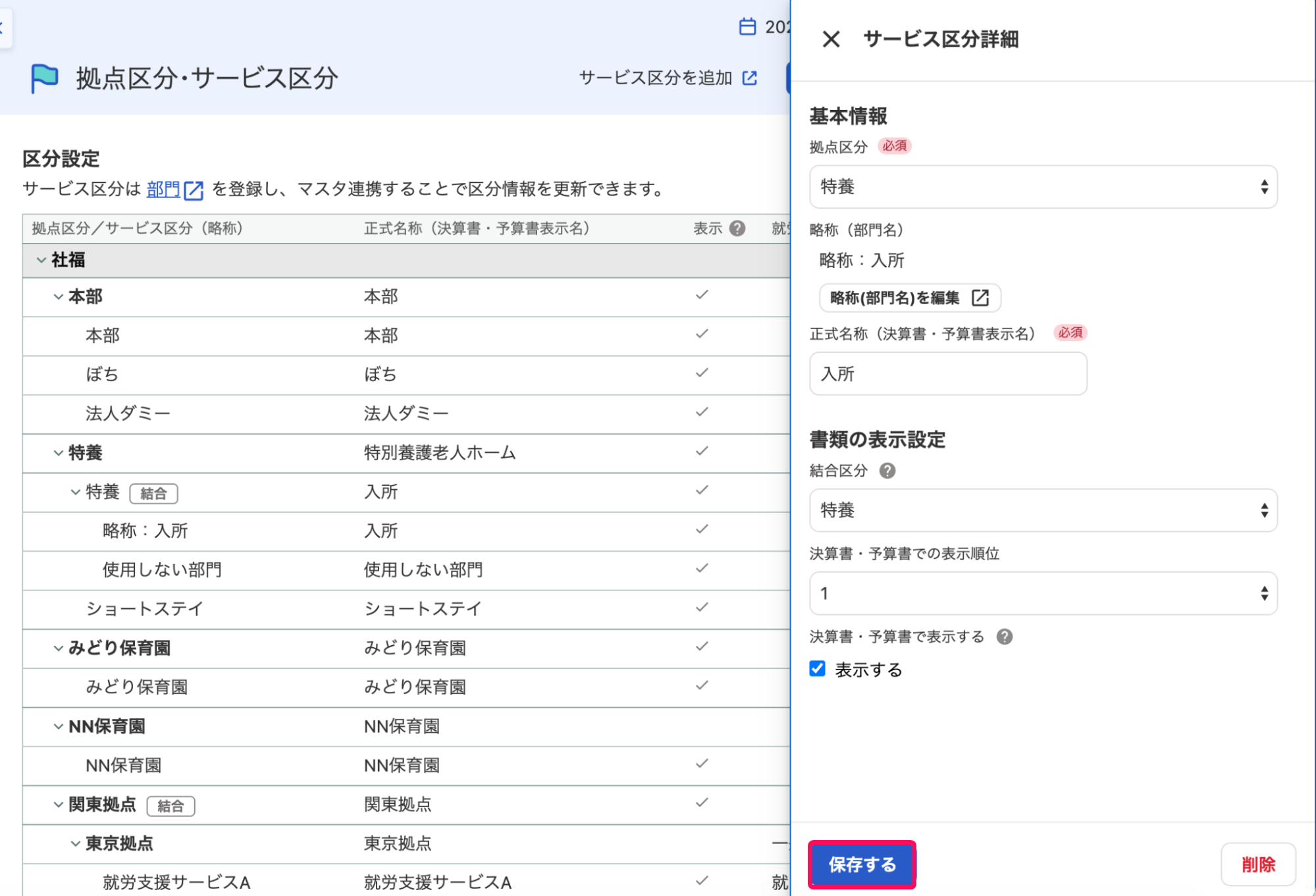Collapse the NN保育園 parent row

click(x=58, y=727)
